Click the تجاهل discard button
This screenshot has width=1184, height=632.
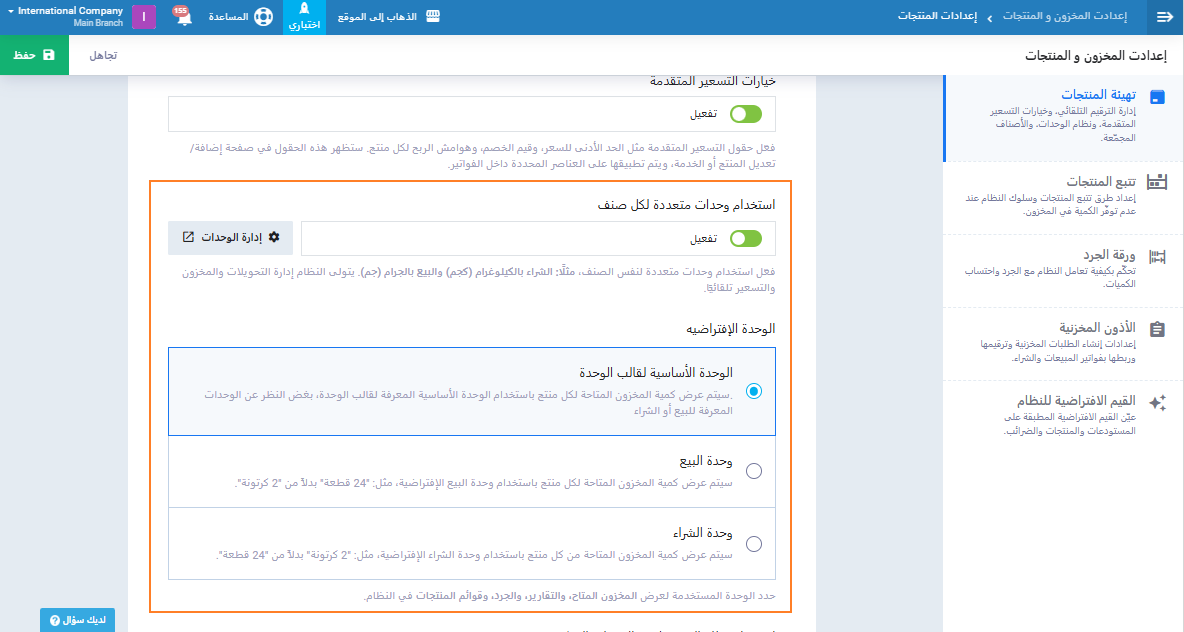point(103,55)
